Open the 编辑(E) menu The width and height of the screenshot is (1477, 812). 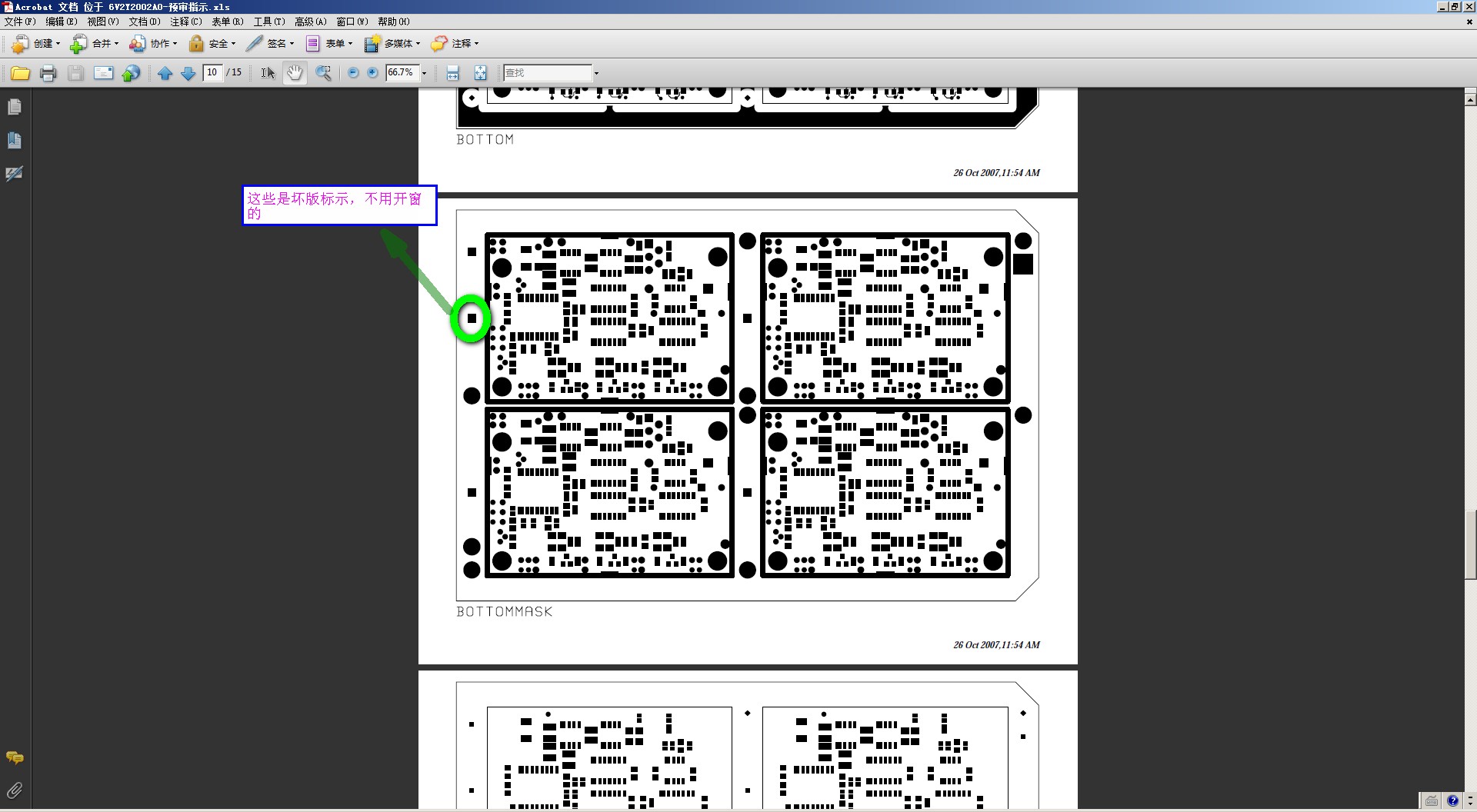point(62,22)
